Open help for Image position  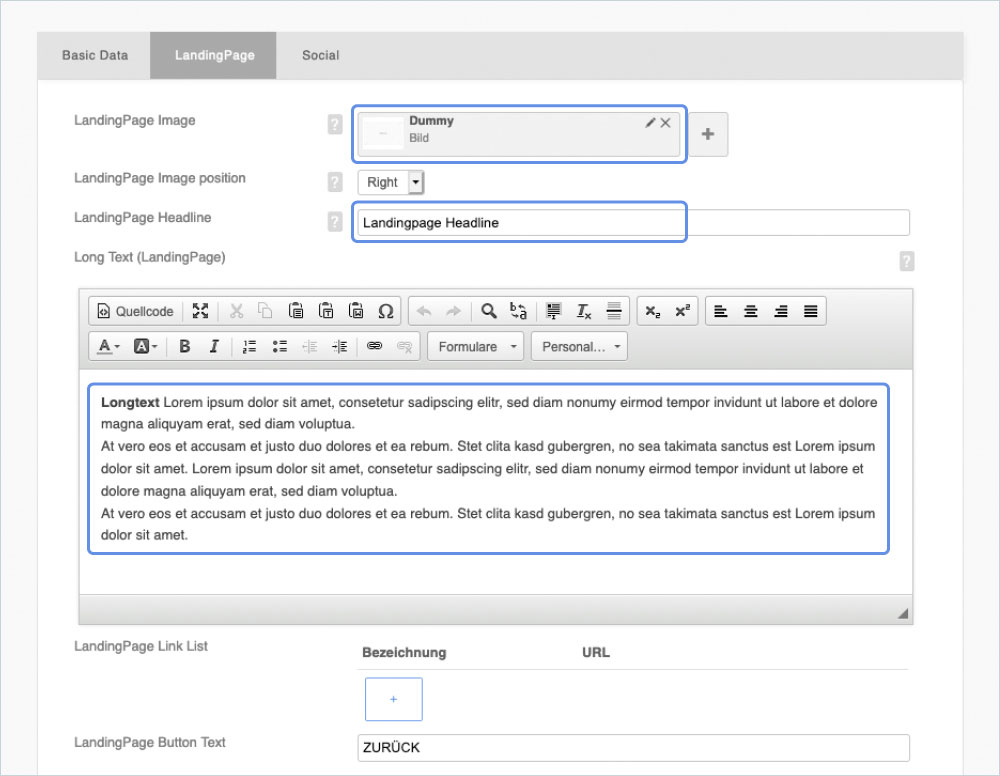[335, 182]
